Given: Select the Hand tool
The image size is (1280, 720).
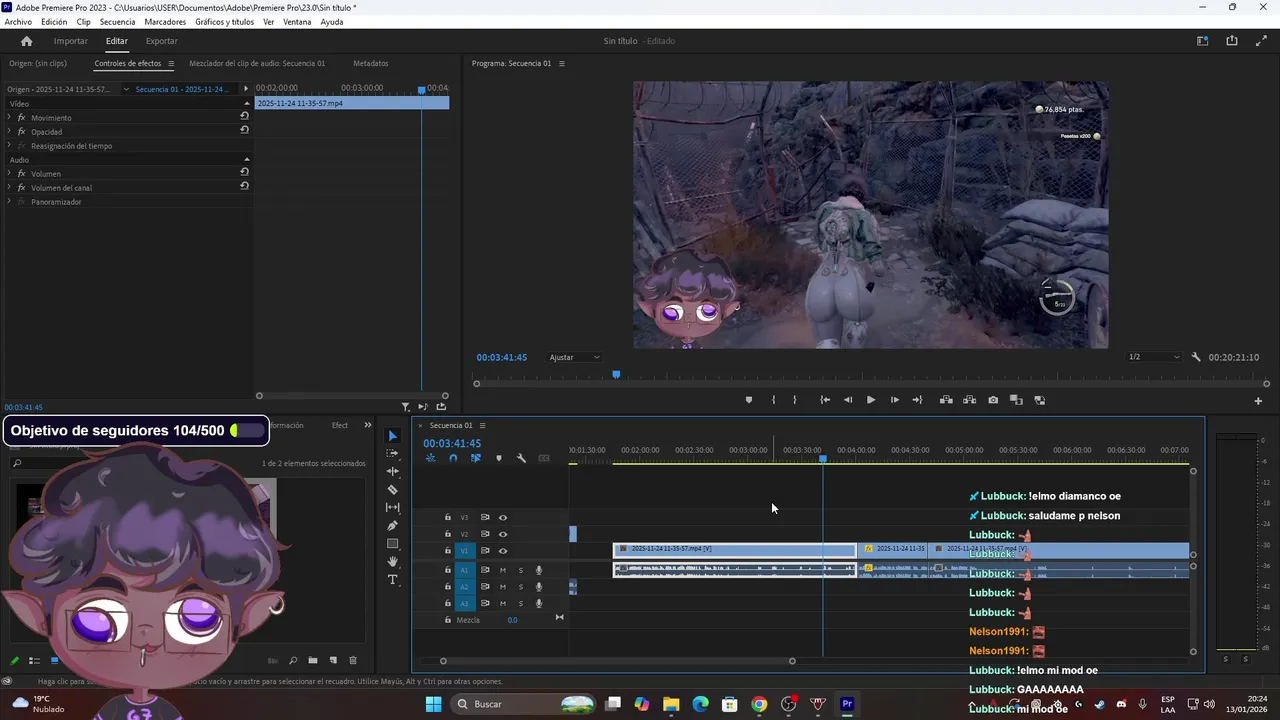Looking at the screenshot, I should point(392,562).
